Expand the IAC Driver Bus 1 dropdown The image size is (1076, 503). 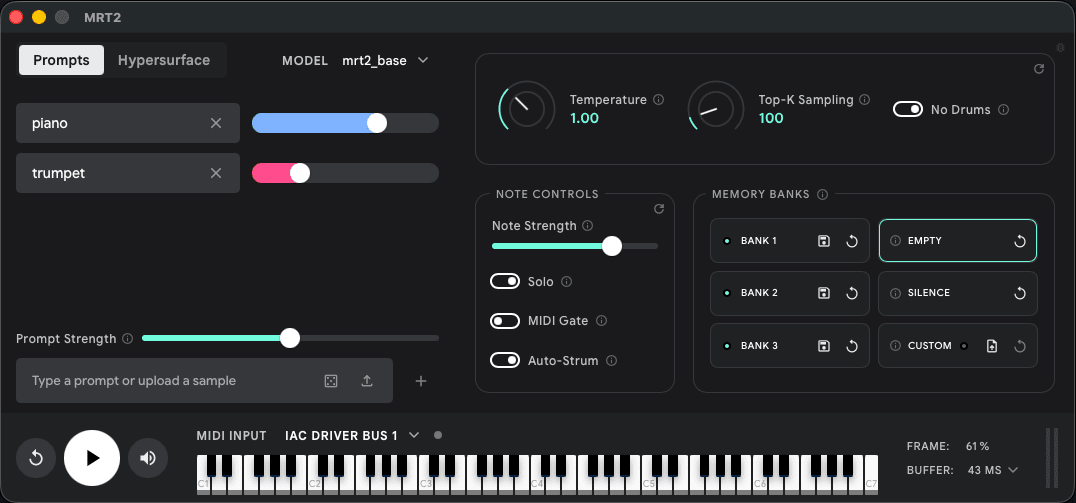coord(352,435)
